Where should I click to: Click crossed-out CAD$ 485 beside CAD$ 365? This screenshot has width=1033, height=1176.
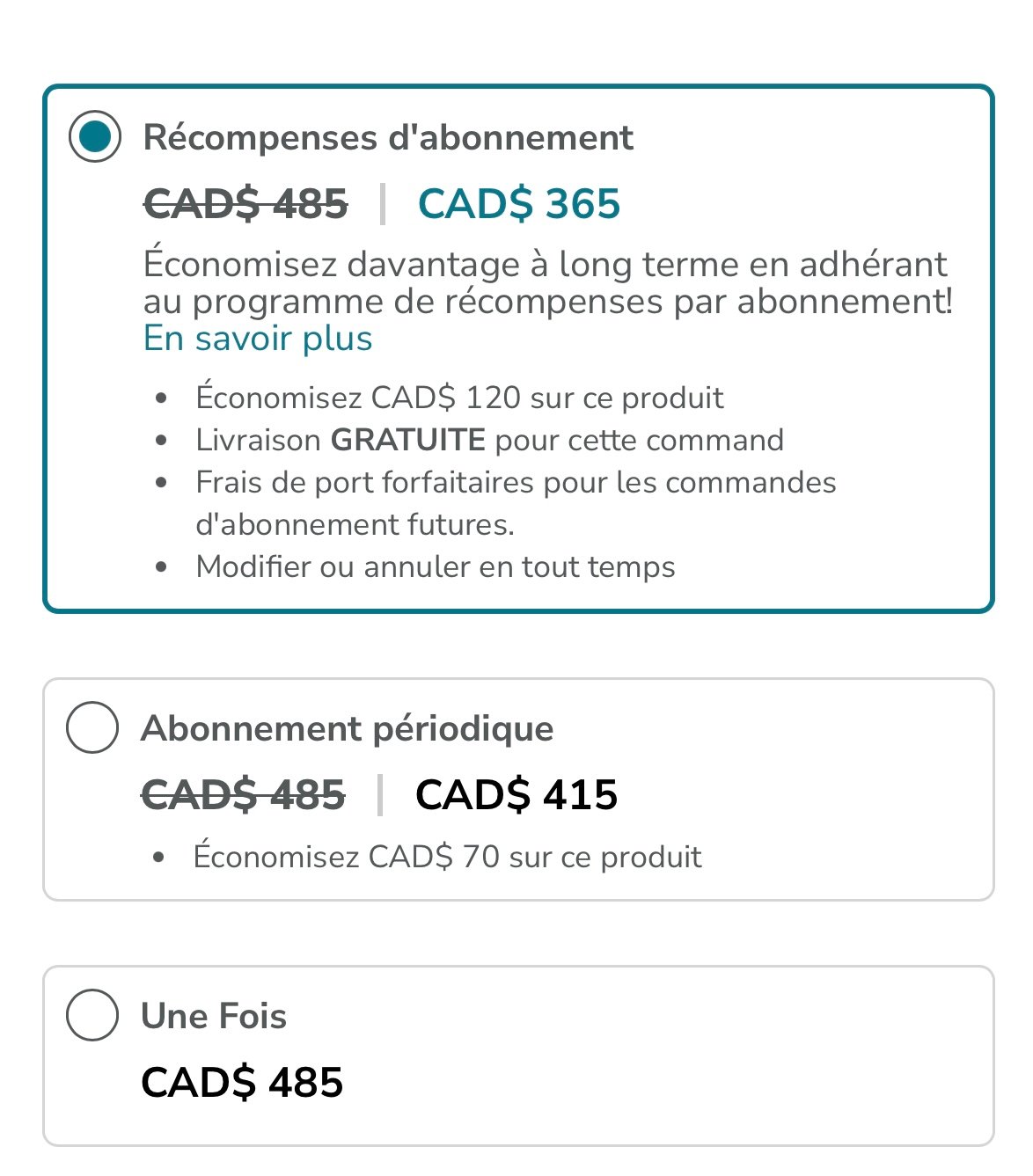(245, 204)
